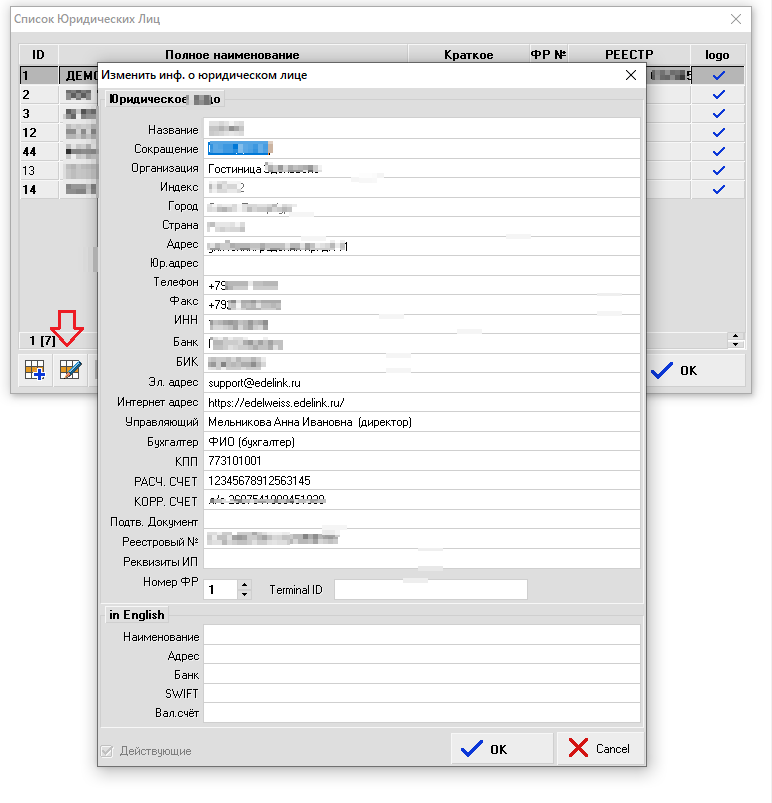
Task: Click the Вал.счёт field
Action: tap(422, 712)
